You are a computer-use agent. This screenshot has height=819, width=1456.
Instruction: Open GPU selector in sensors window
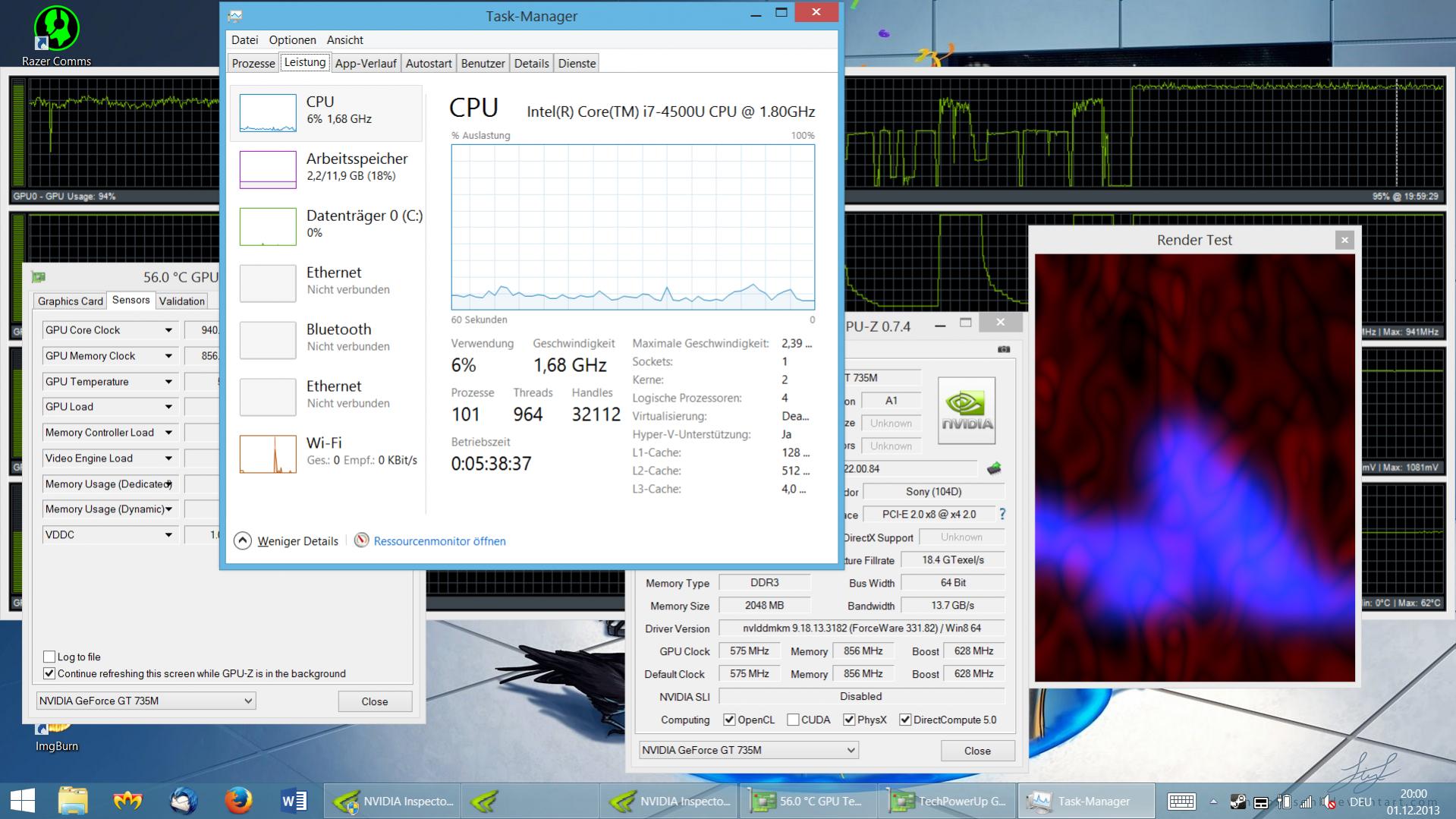146,701
